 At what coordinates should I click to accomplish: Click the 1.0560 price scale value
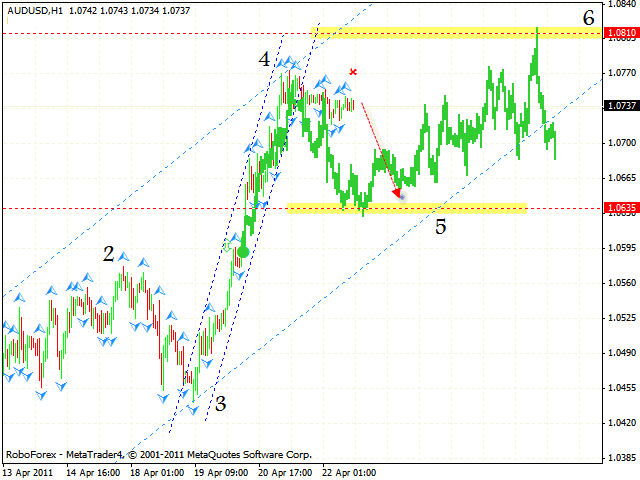pyautogui.click(x=622, y=282)
